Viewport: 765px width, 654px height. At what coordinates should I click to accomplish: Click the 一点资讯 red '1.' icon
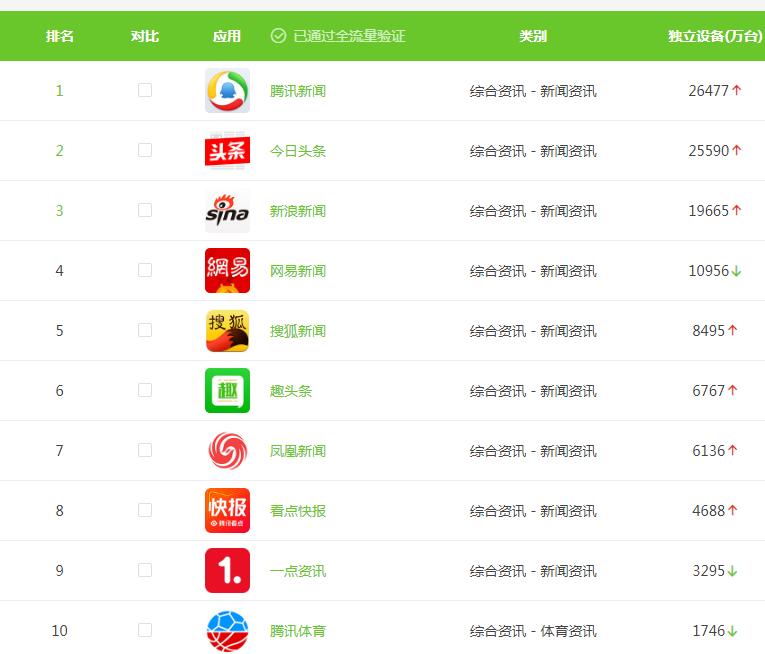pos(227,571)
